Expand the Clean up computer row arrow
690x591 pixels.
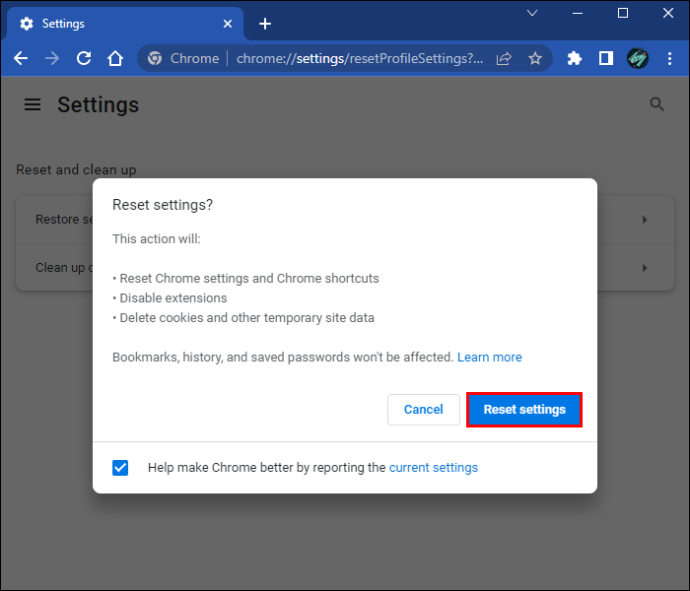(645, 267)
